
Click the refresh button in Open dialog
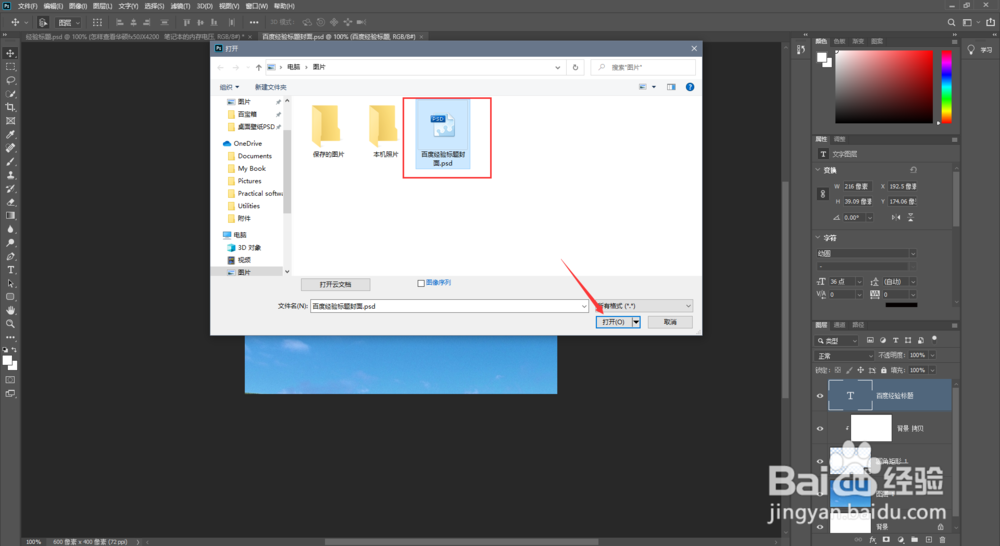pos(575,67)
